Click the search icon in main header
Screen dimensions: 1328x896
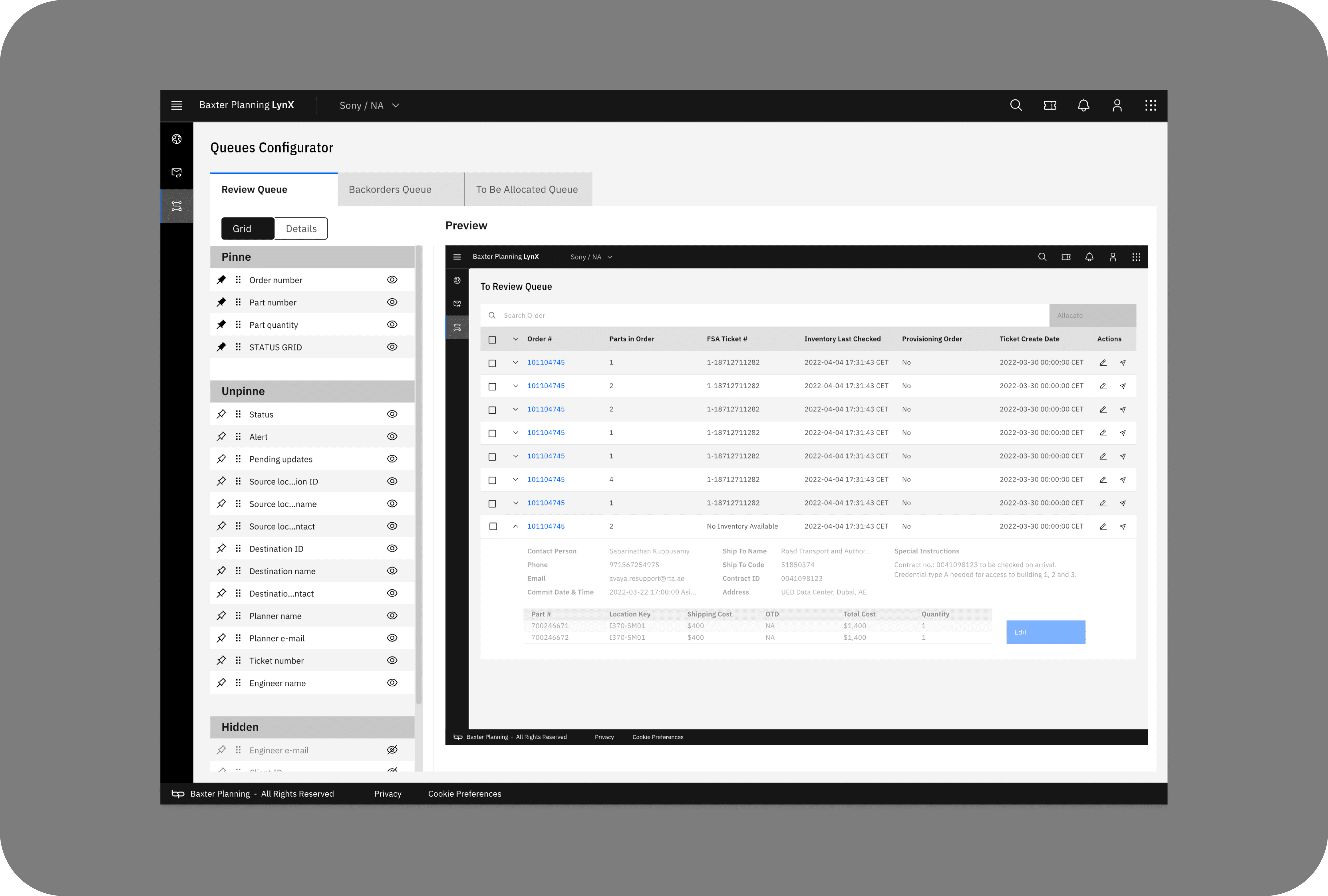(1015, 105)
